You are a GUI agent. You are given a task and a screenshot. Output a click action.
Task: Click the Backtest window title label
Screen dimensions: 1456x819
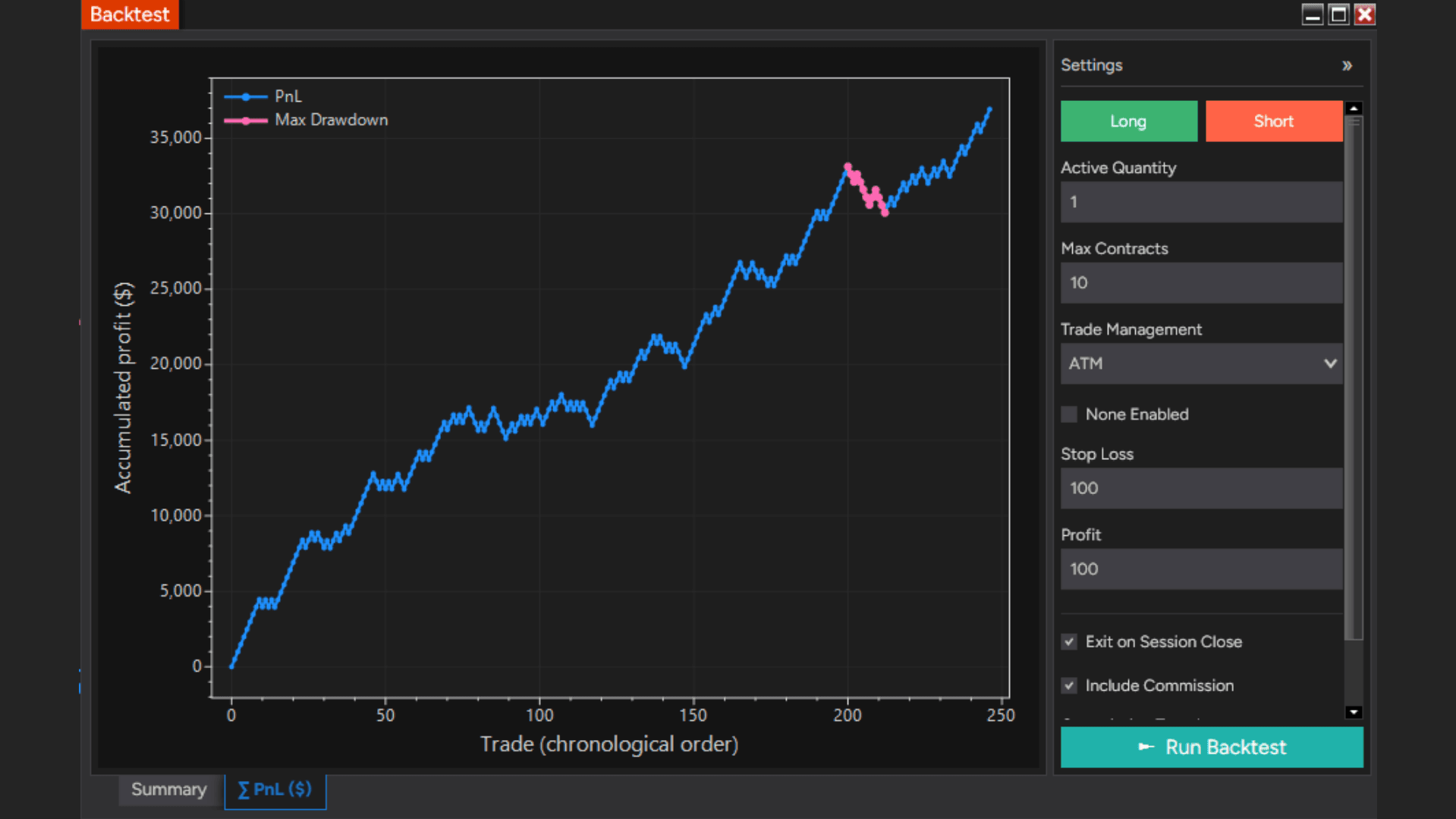[130, 14]
